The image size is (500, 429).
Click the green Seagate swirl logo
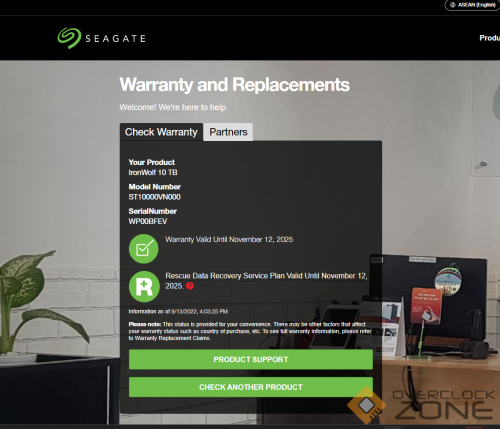pos(69,38)
